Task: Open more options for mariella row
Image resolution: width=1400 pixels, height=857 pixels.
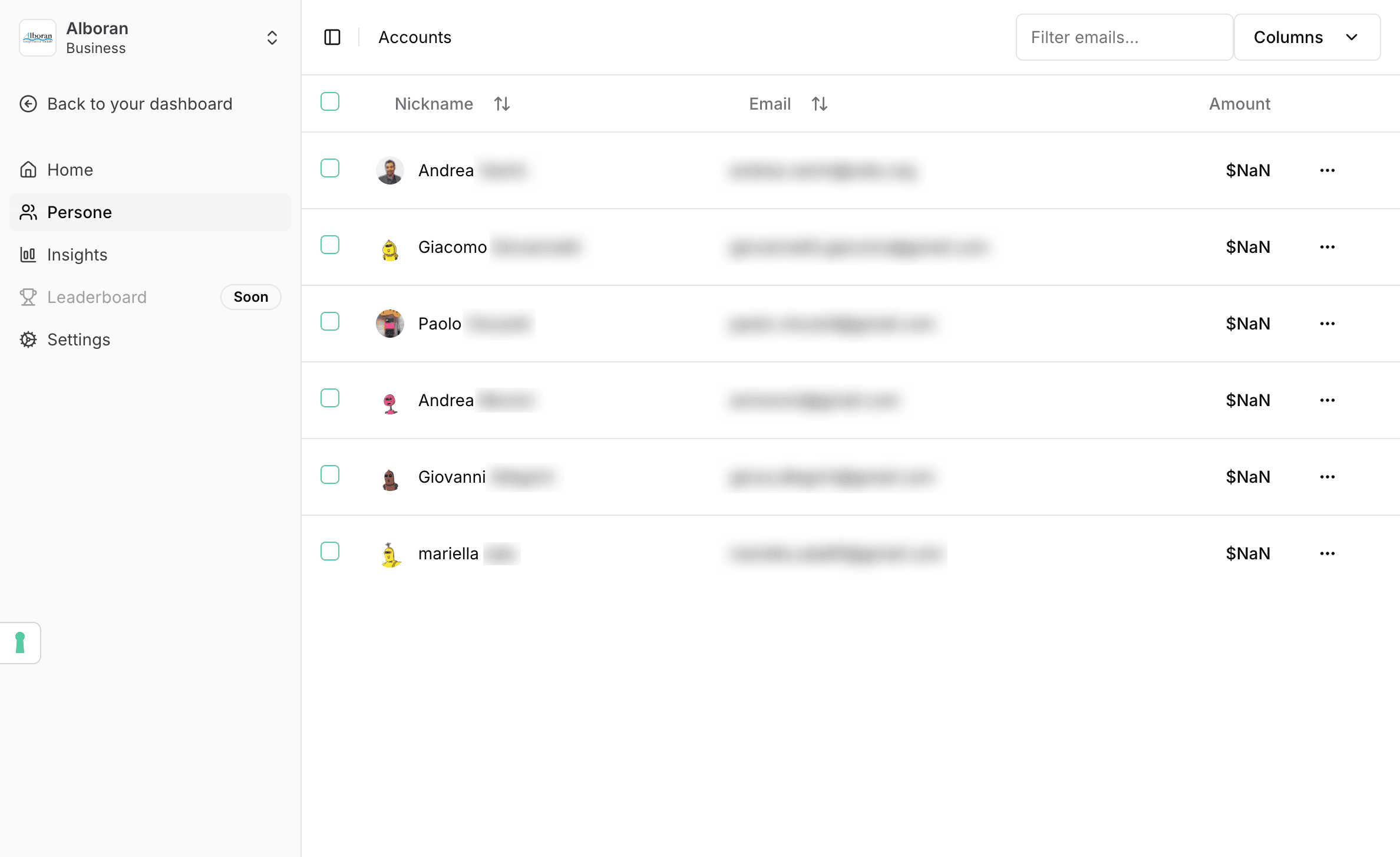Action: (1327, 553)
